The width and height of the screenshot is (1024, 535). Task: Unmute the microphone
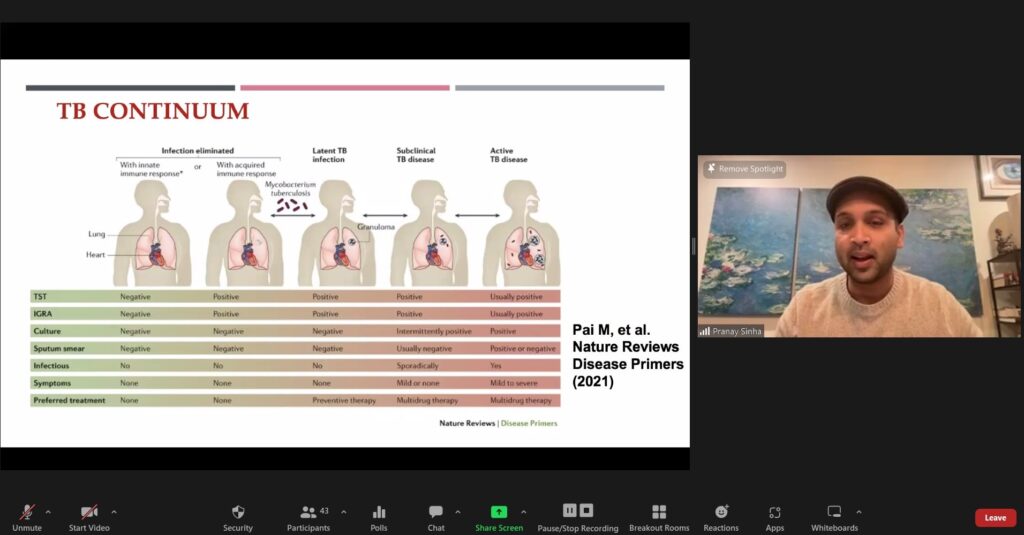coord(26,512)
